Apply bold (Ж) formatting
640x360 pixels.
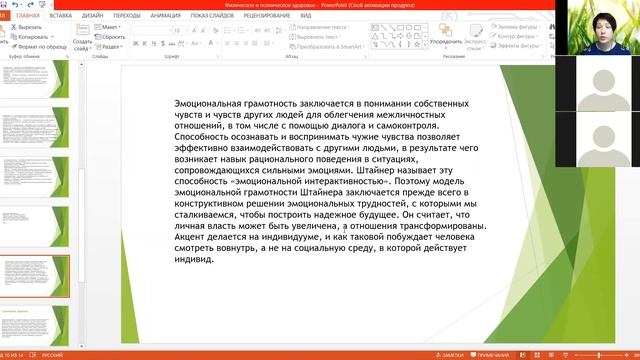(x=136, y=43)
